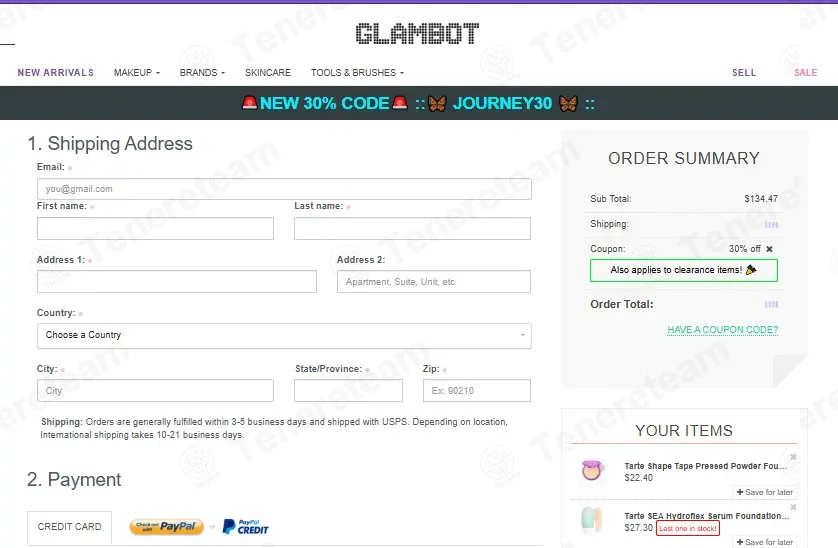The image size is (838, 548).
Task: Open the Tarte SEA Hydroflex Serum Foundation title
Action: click(707, 516)
